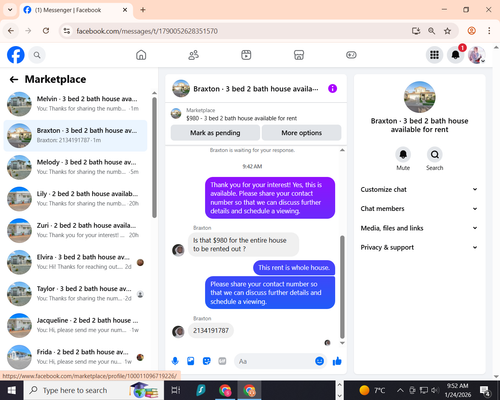Click Mark as pending button
This screenshot has height=400, width=500.
coord(215,133)
